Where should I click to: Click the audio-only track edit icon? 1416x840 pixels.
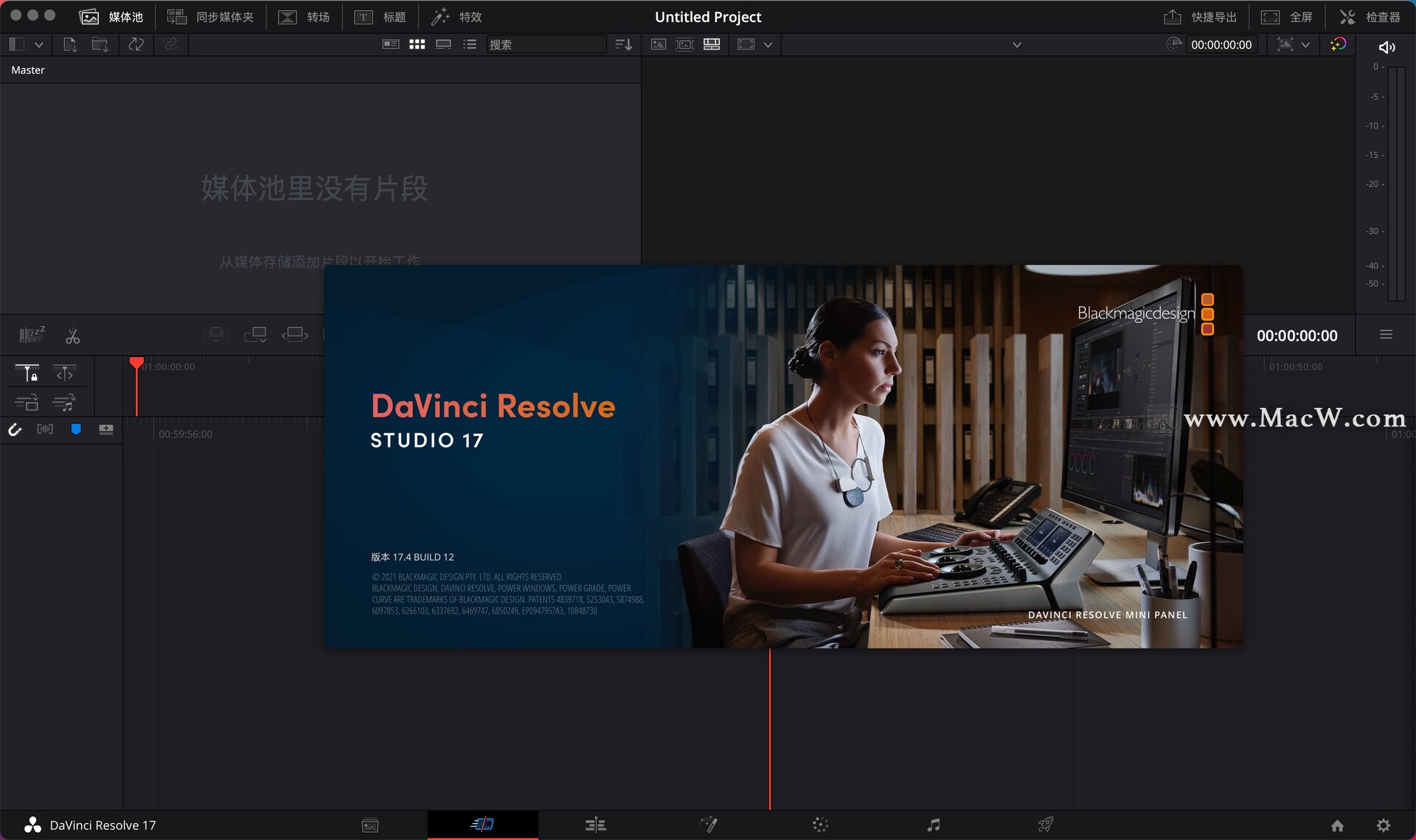65,403
